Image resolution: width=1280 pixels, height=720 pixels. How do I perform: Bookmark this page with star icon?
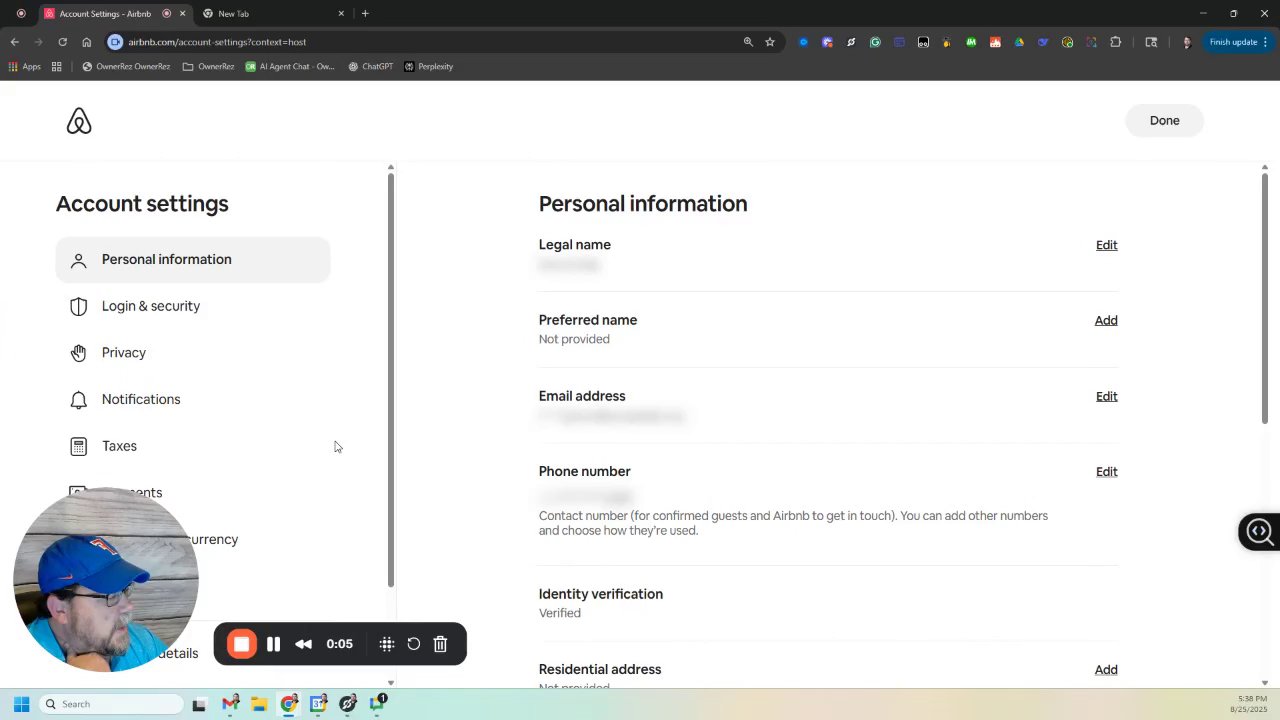click(x=770, y=42)
